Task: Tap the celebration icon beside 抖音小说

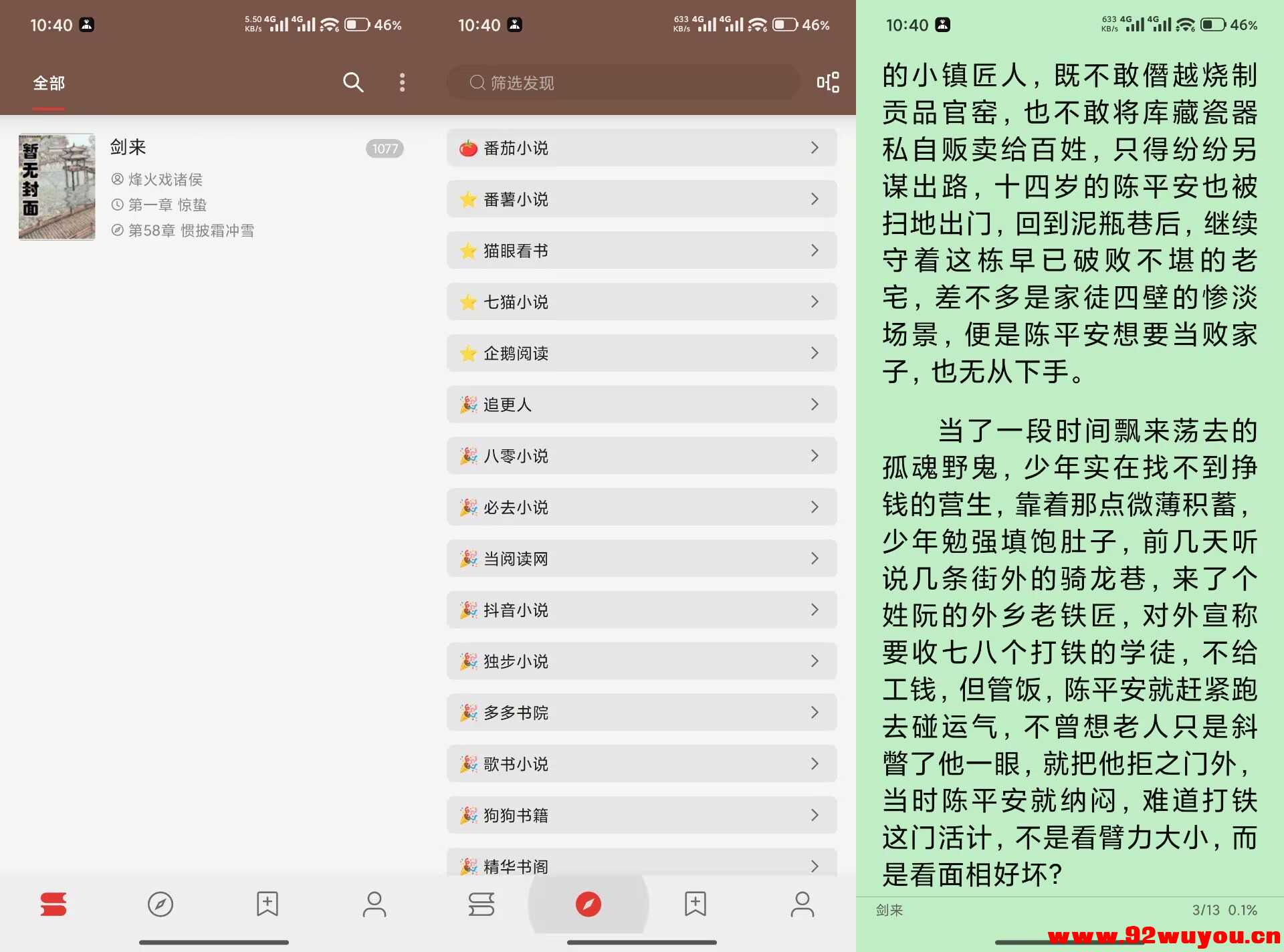Action: (469, 610)
